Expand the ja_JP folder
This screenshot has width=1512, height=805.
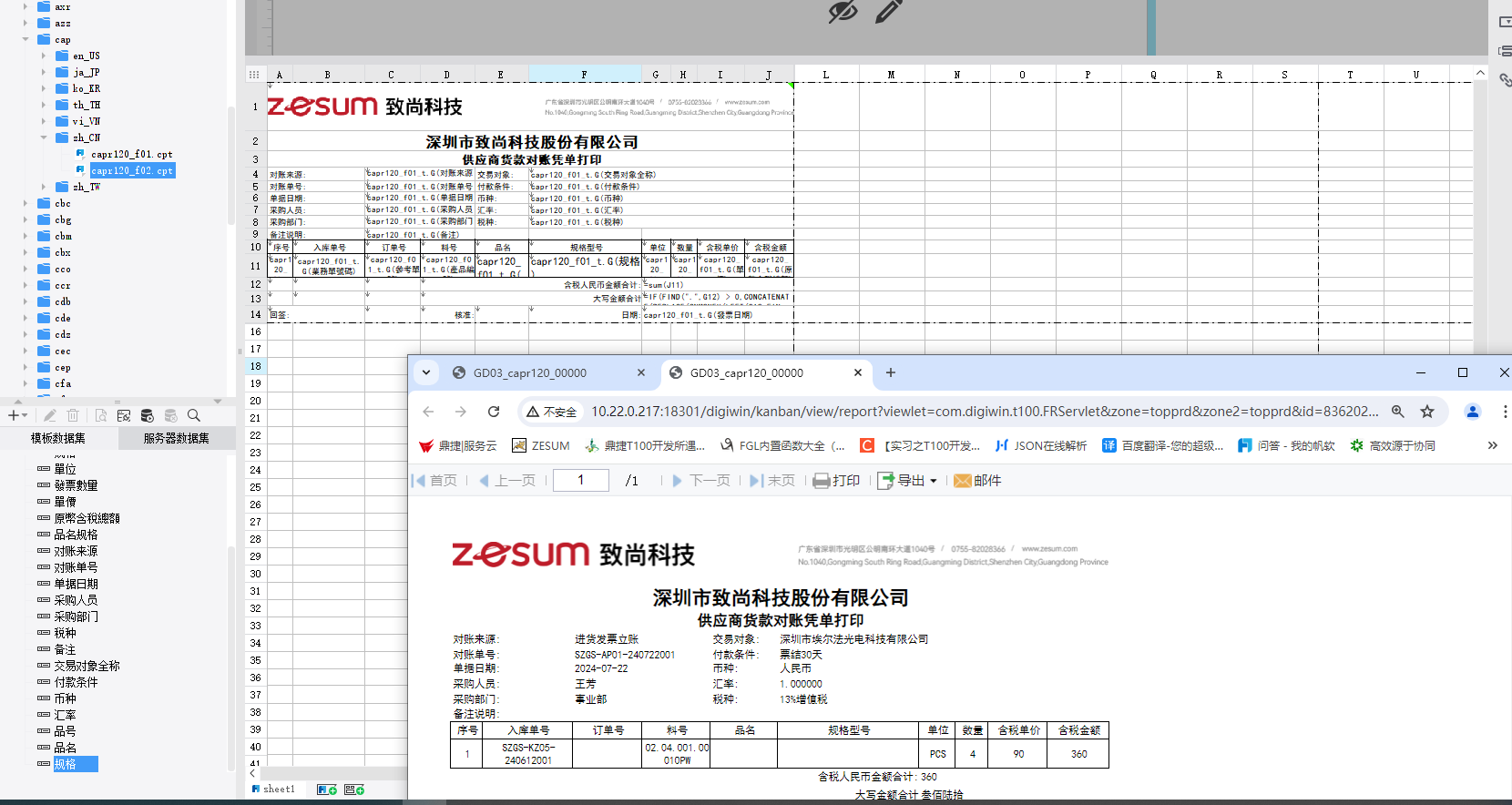point(44,72)
